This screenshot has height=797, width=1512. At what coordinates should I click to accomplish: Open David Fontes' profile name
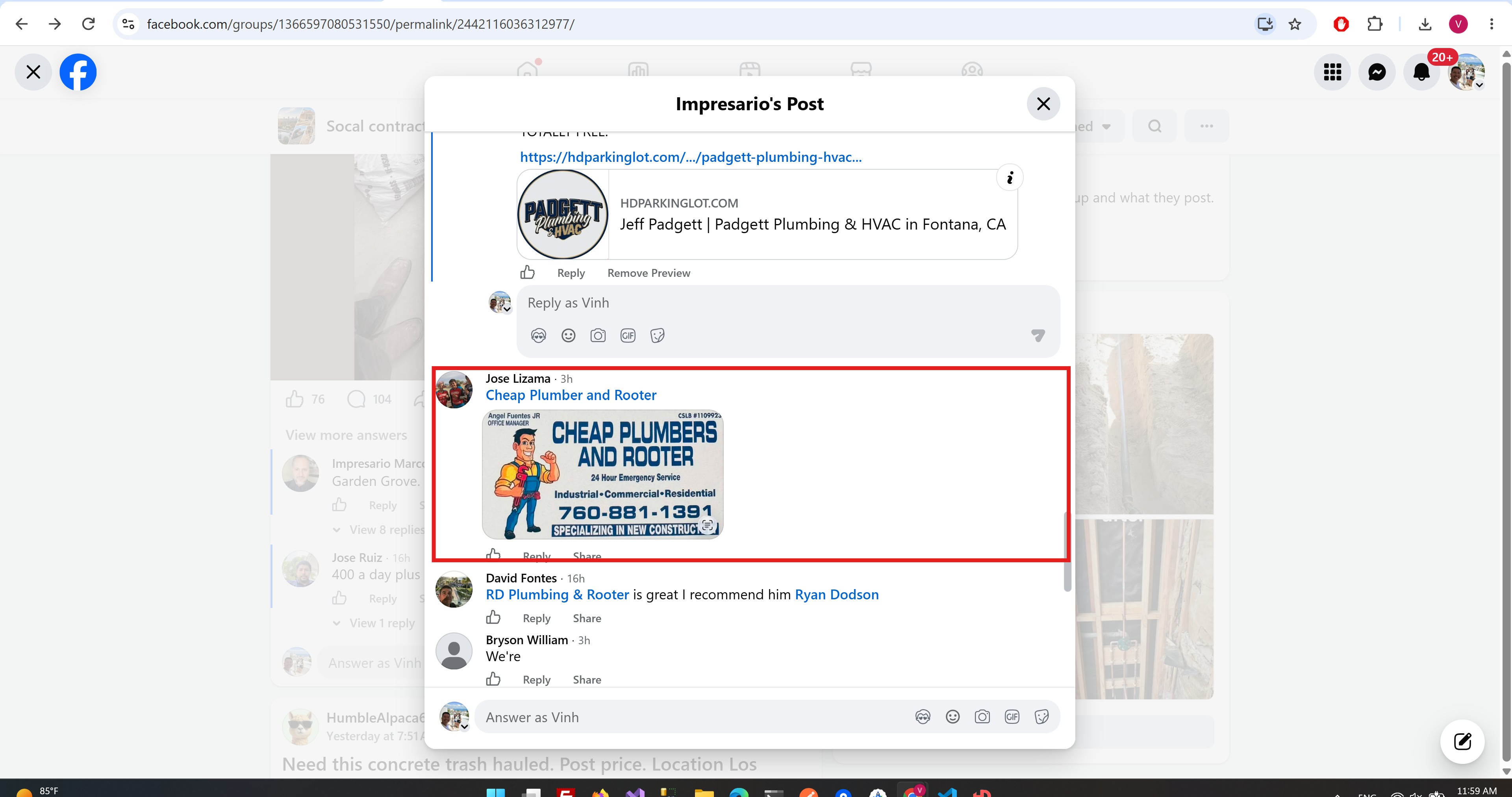click(521, 578)
